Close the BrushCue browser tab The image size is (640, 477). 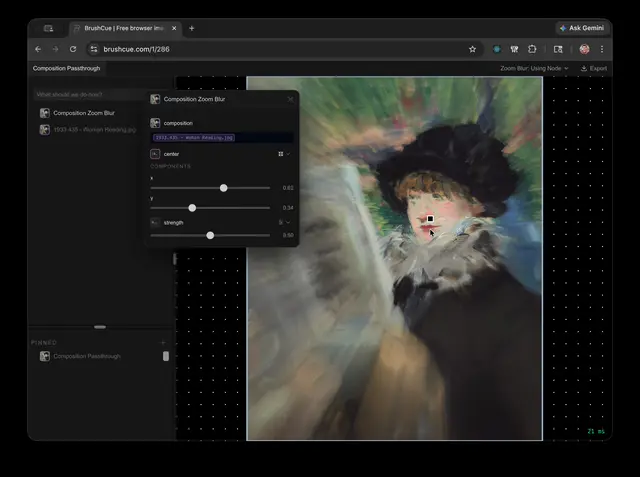(174, 28)
